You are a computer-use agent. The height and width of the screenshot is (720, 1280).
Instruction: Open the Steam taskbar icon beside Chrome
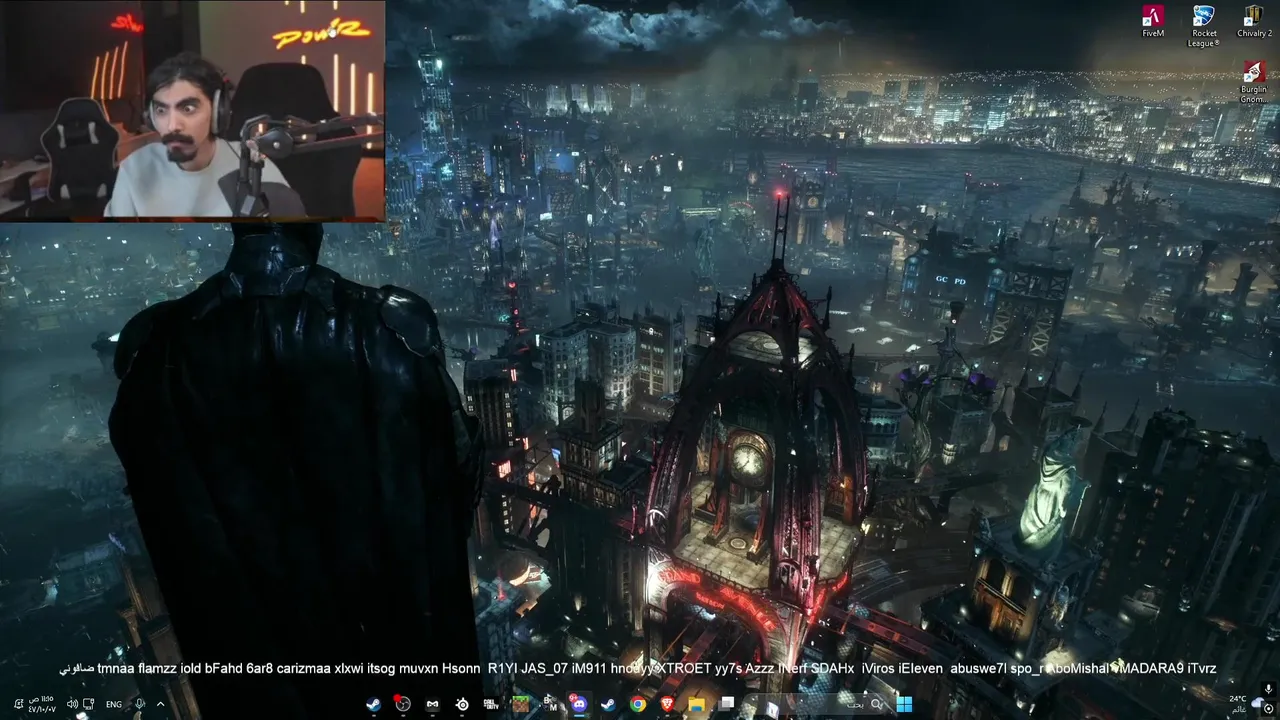point(608,704)
